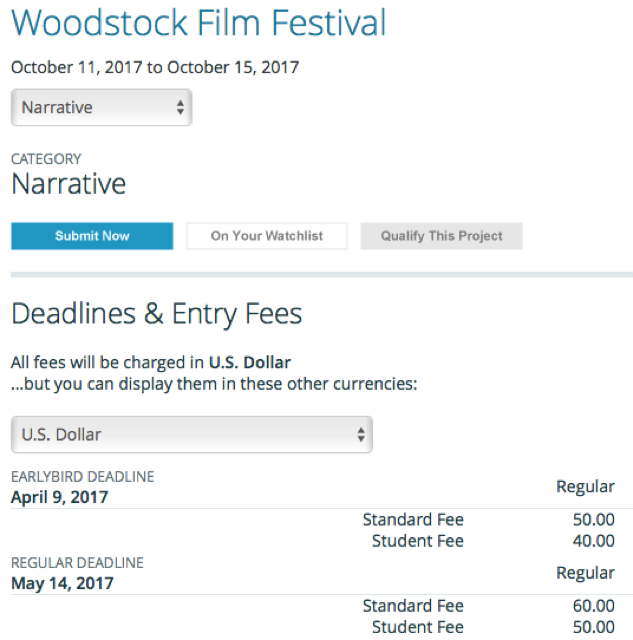The image size is (633, 640).
Task: Click the Qualify This Project button
Action: click(x=441, y=236)
